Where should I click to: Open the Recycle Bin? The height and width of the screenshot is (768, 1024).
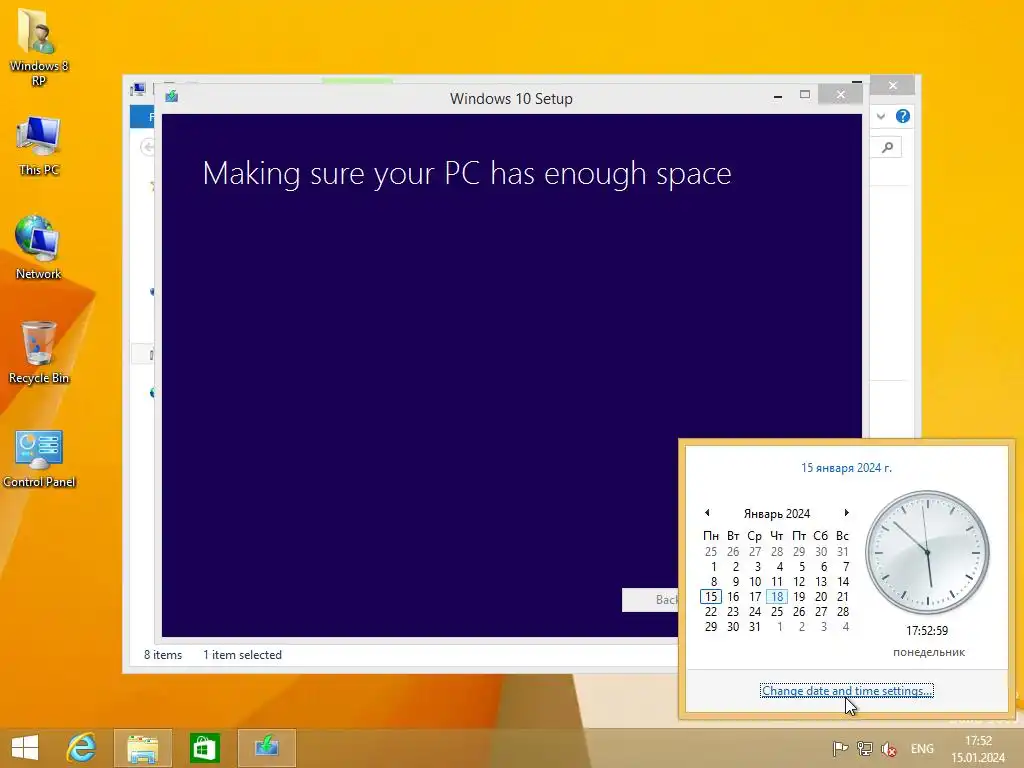(x=39, y=352)
